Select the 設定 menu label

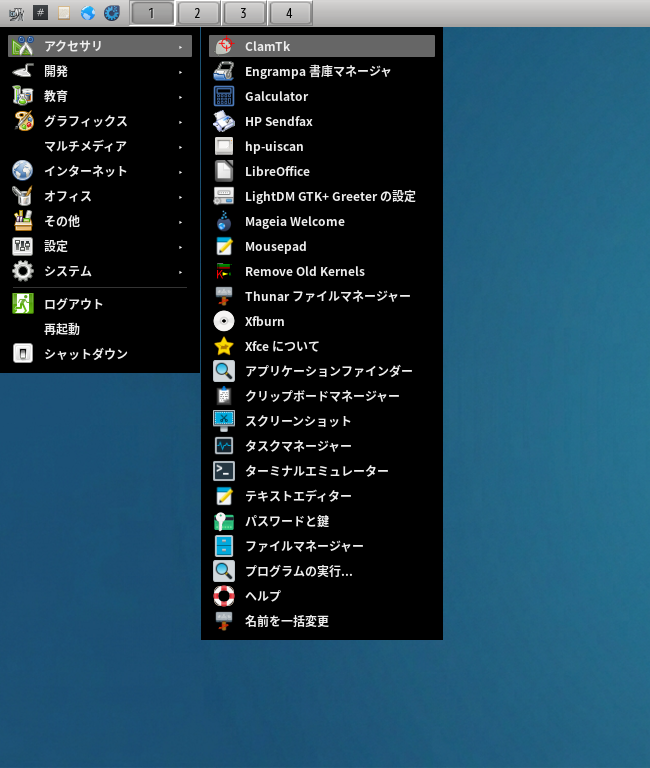[x=56, y=246]
